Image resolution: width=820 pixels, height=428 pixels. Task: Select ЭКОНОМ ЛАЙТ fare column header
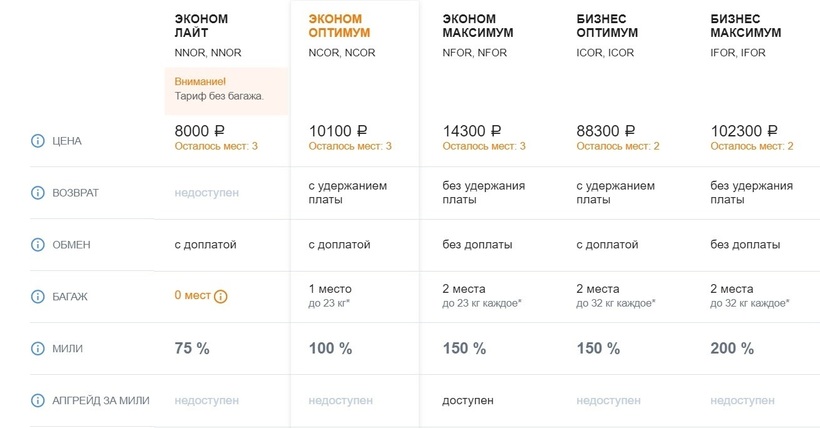pyautogui.click(x=201, y=25)
